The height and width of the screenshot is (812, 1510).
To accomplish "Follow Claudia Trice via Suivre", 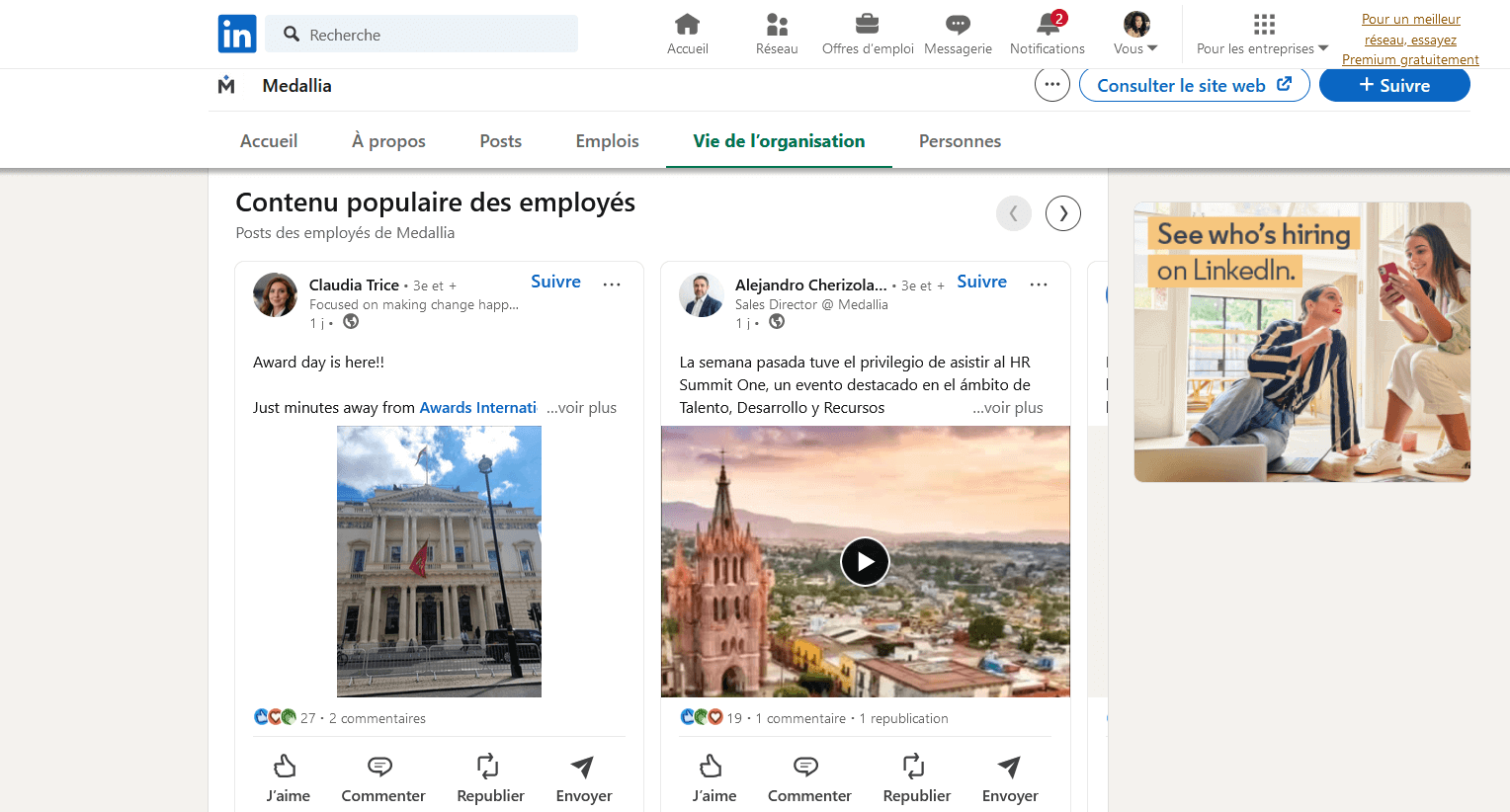I will coord(555,282).
